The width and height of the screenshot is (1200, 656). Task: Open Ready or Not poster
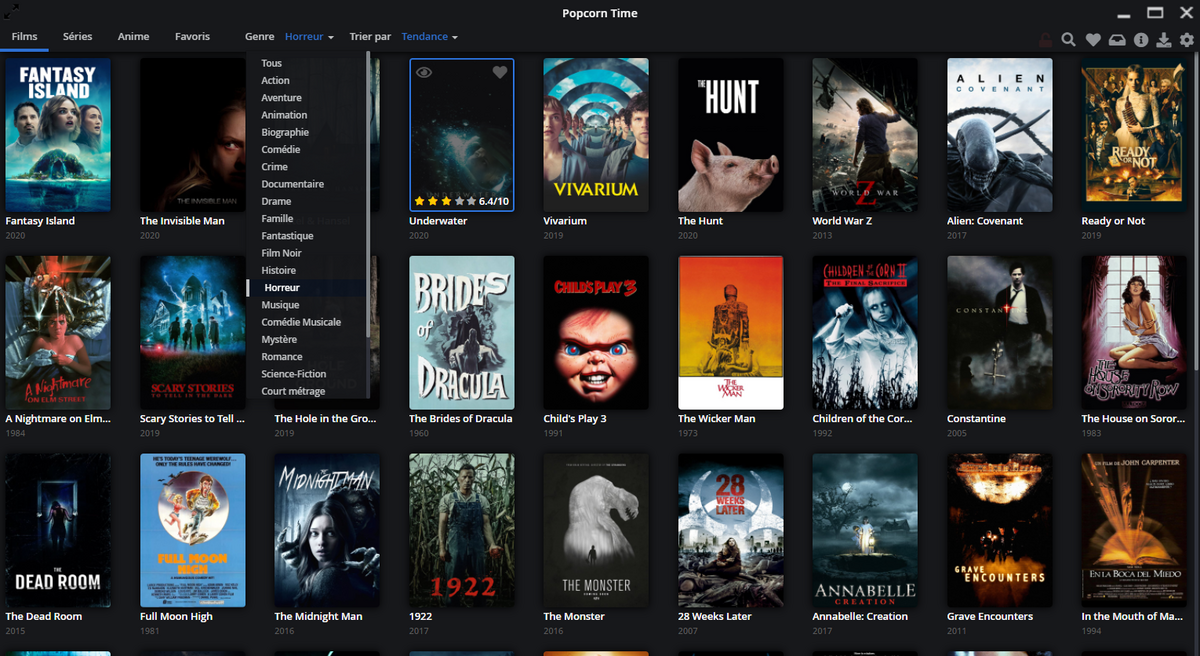click(x=1134, y=135)
